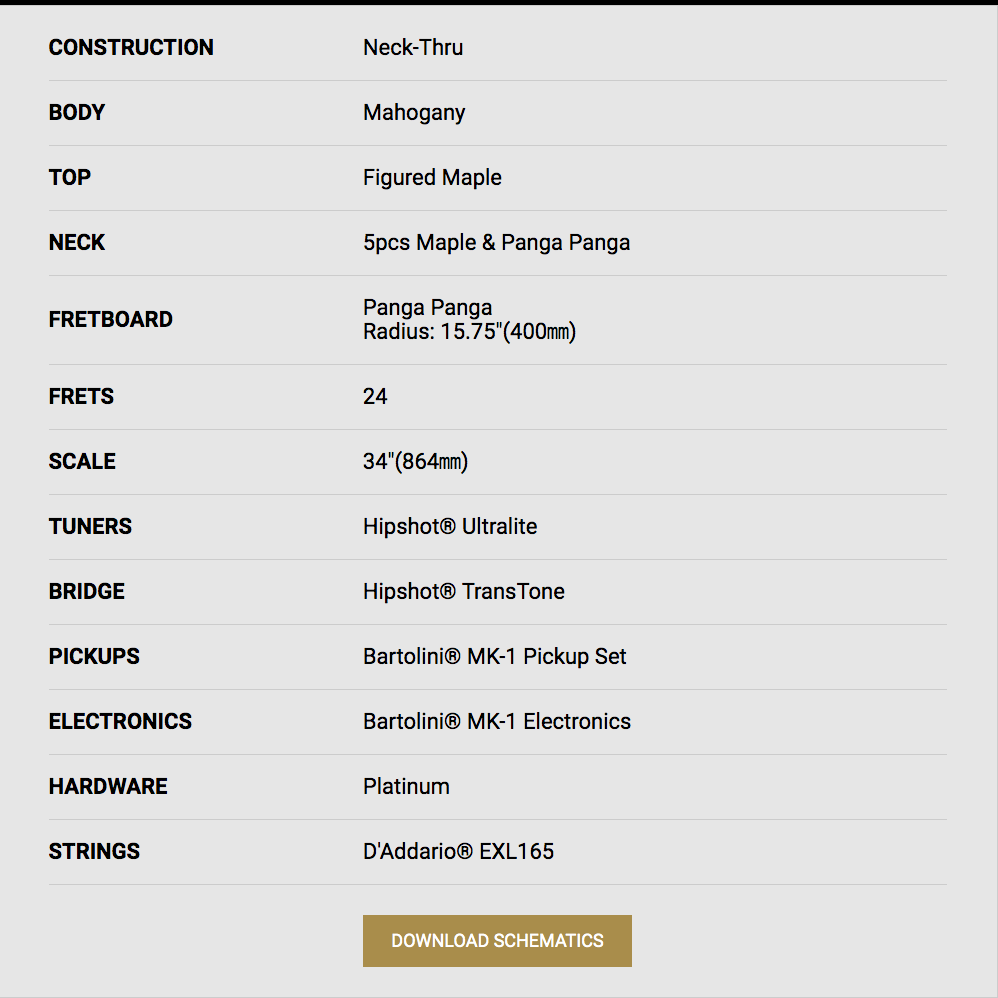Select the Fretboard label
Image resolution: width=998 pixels, height=998 pixels.
click(111, 320)
